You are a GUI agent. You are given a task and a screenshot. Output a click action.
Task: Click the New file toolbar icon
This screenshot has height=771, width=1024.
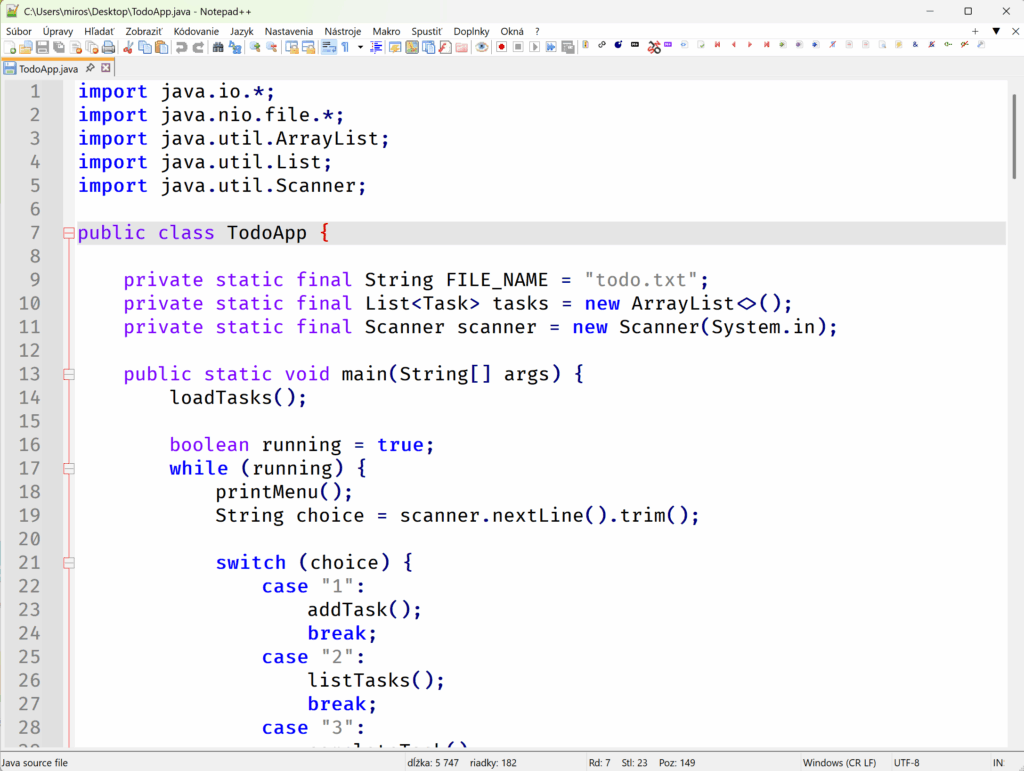[x=10, y=47]
